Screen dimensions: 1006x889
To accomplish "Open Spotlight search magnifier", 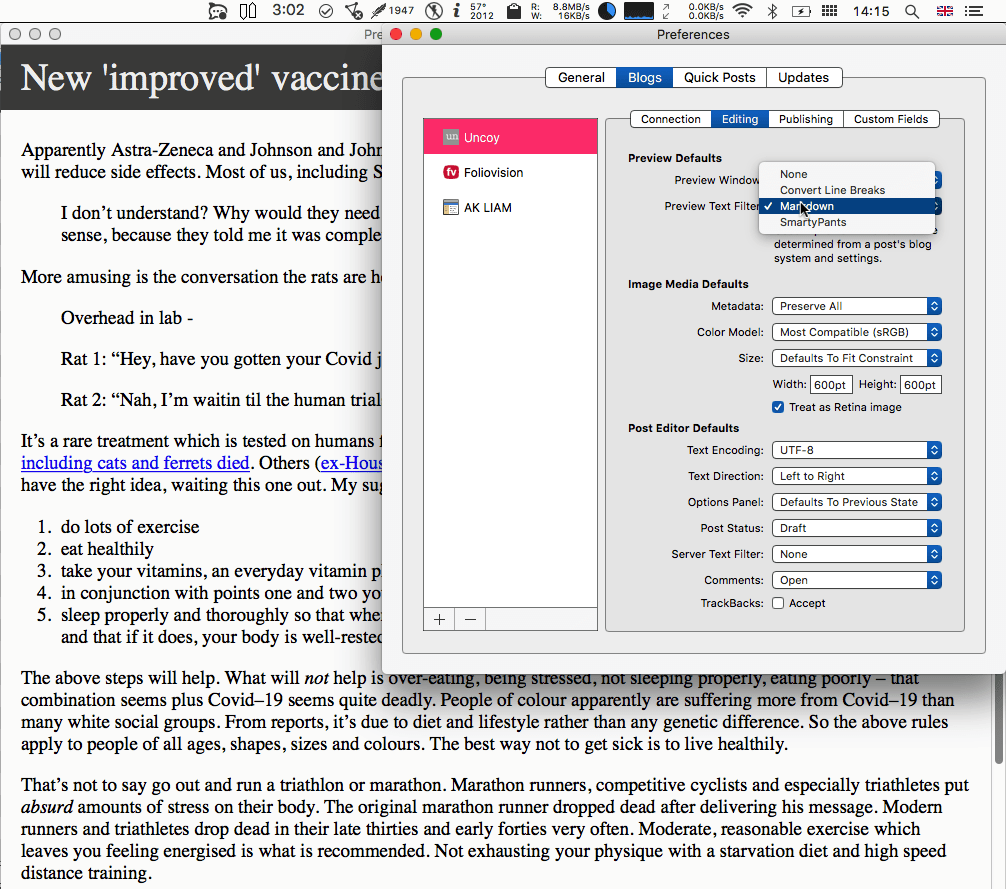I will click(912, 11).
